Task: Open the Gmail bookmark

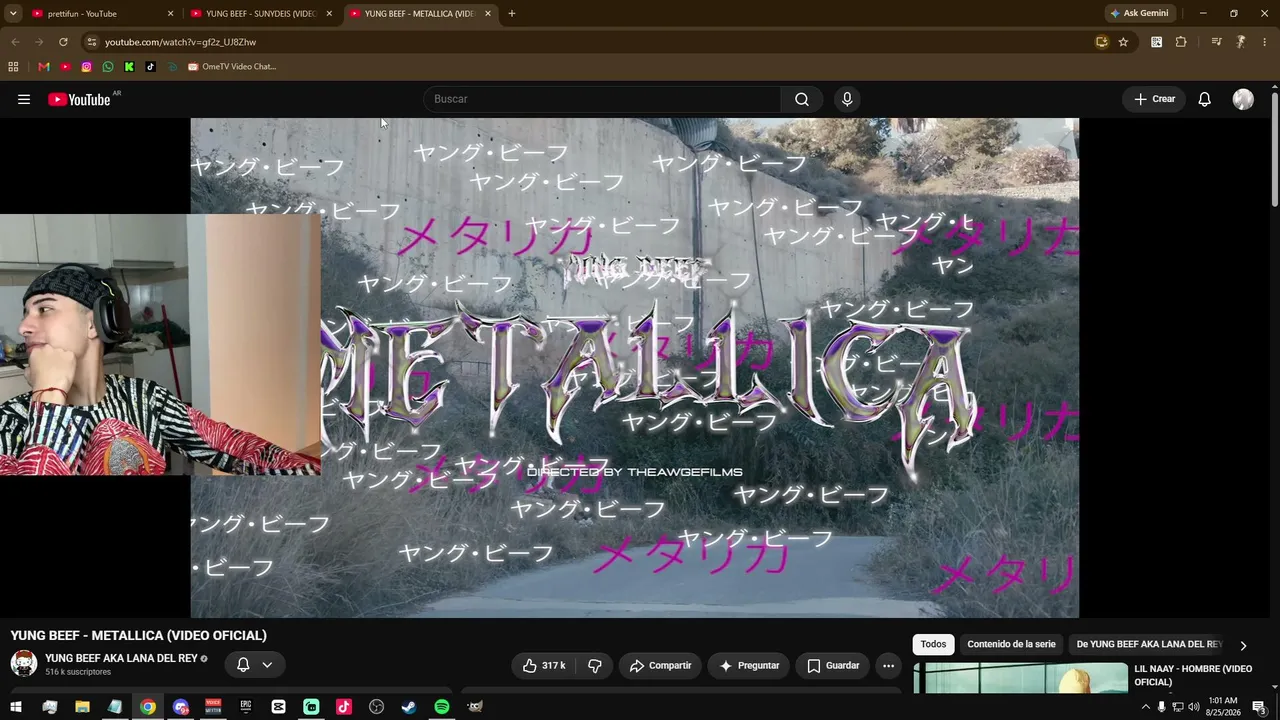Action: coord(43,67)
